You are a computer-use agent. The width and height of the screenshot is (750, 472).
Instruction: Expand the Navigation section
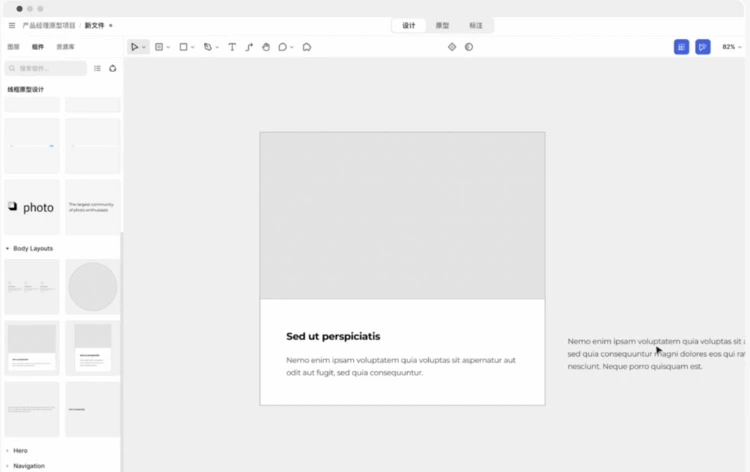pos(8,466)
